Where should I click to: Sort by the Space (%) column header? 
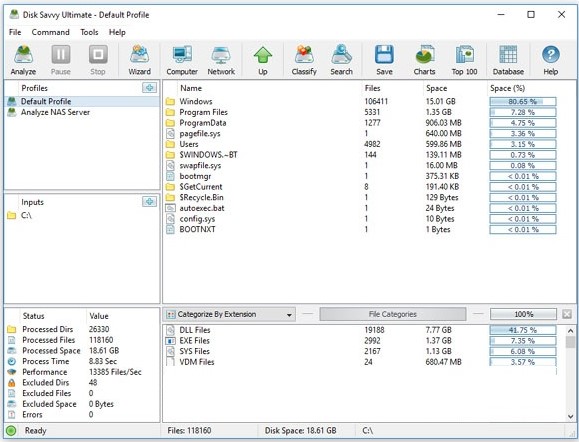pyautogui.click(x=507, y=88)
